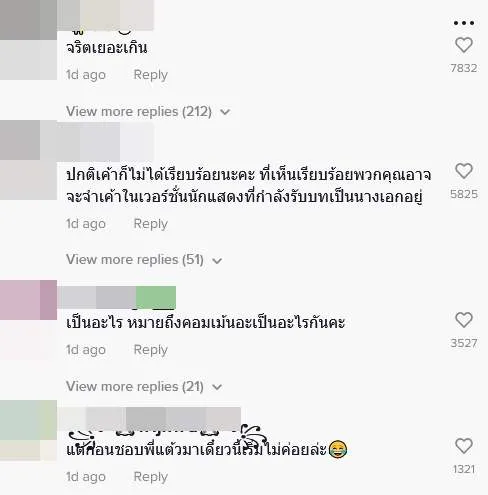Screen dimensions: 488x495
Task: Reply to the comment starting ปกติเค้าก็ไม่ได้เรียบร้อย
Action: pyautogui.click(x=151, y=224)
